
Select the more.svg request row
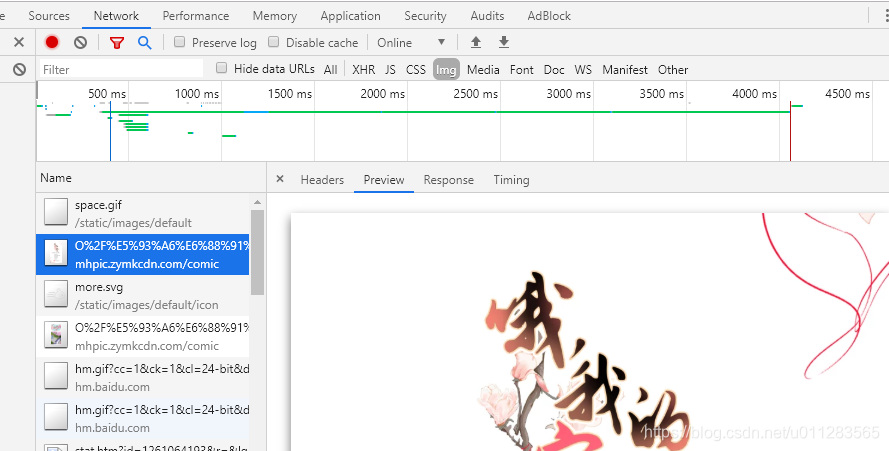pyautogui.click(x=142, y=296)
